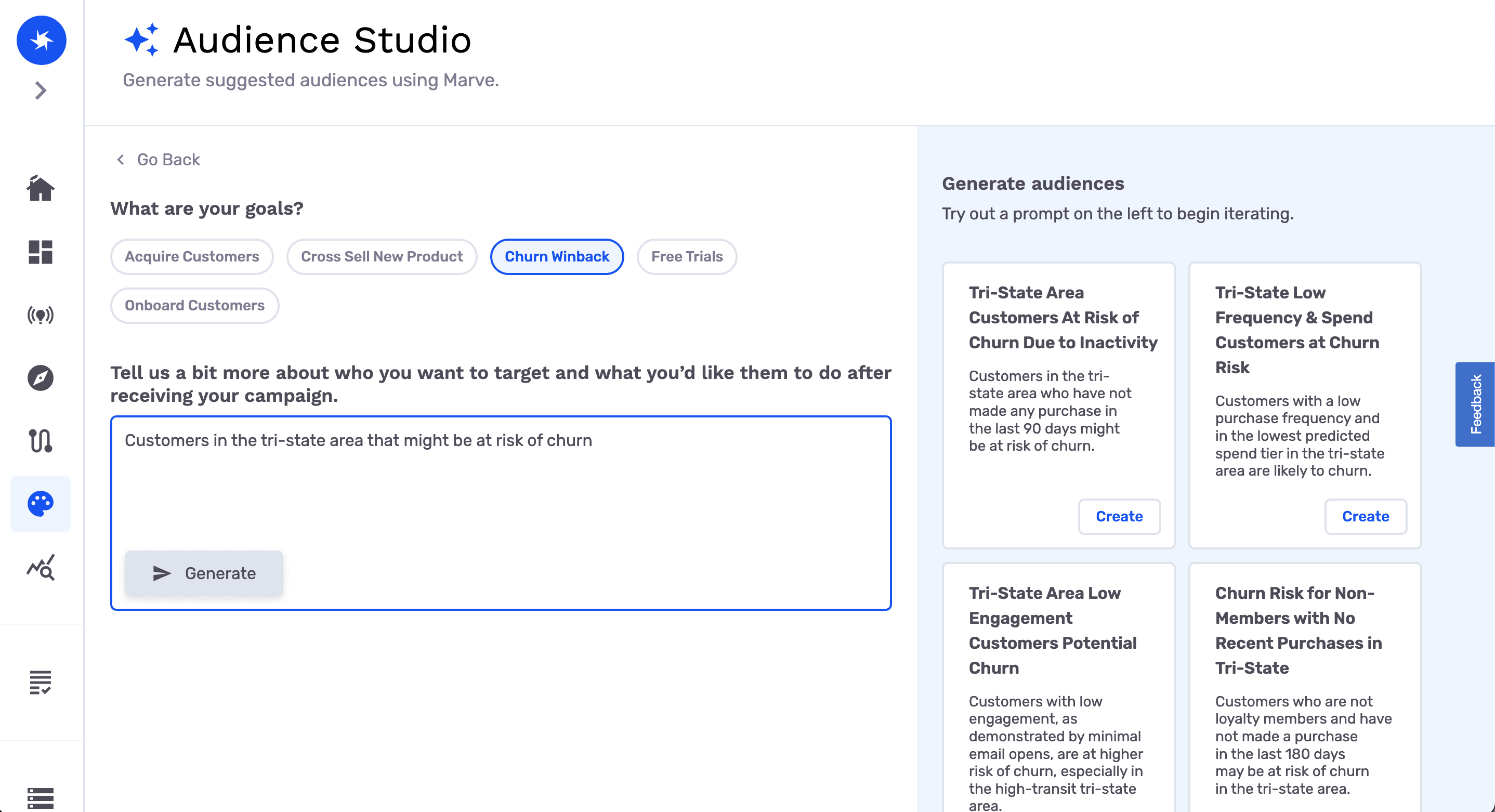1495x812 pixels.
Task: Toggle the Churn Winback goal chip
Action: coord(557,256)
